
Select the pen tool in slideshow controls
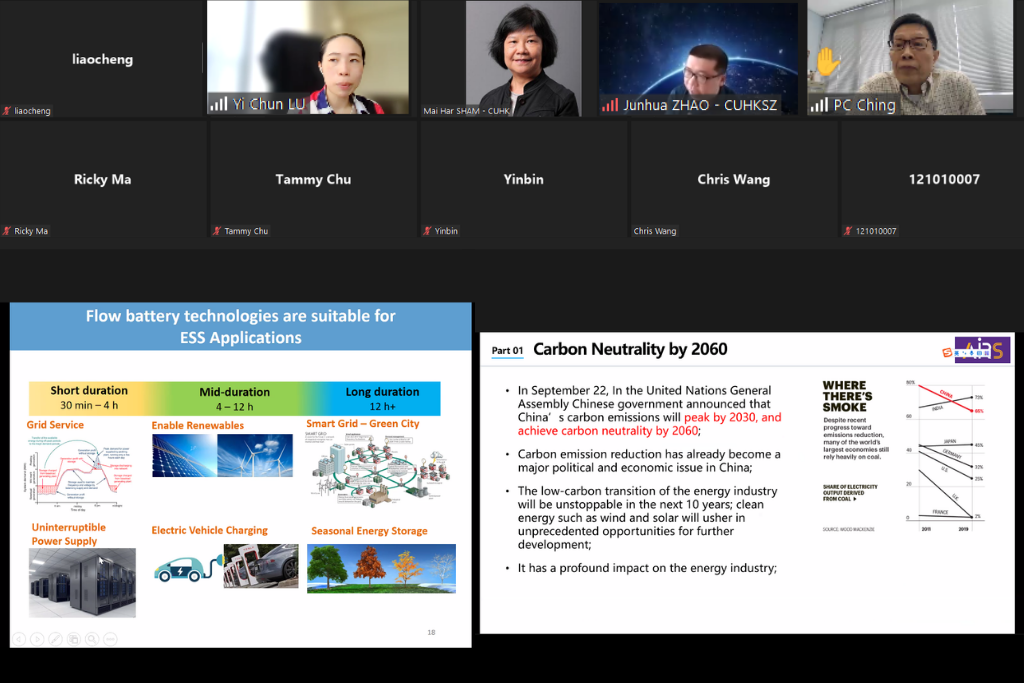pyautogui.click(x=55, y=638)
